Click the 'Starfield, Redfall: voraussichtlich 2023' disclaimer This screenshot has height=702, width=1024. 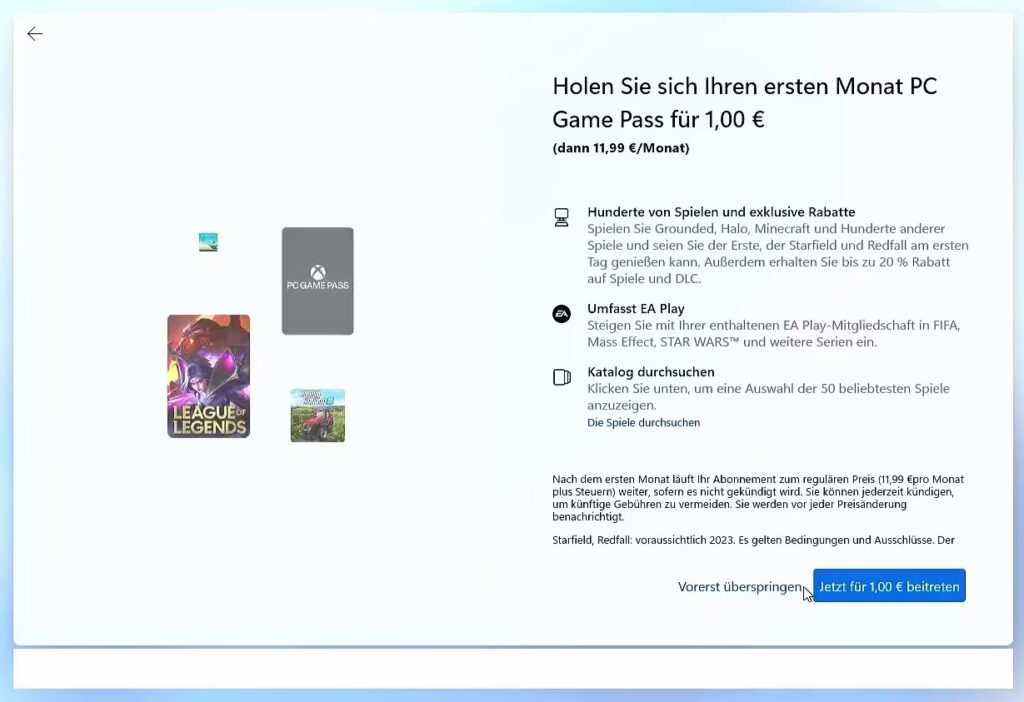coord(753,540)
